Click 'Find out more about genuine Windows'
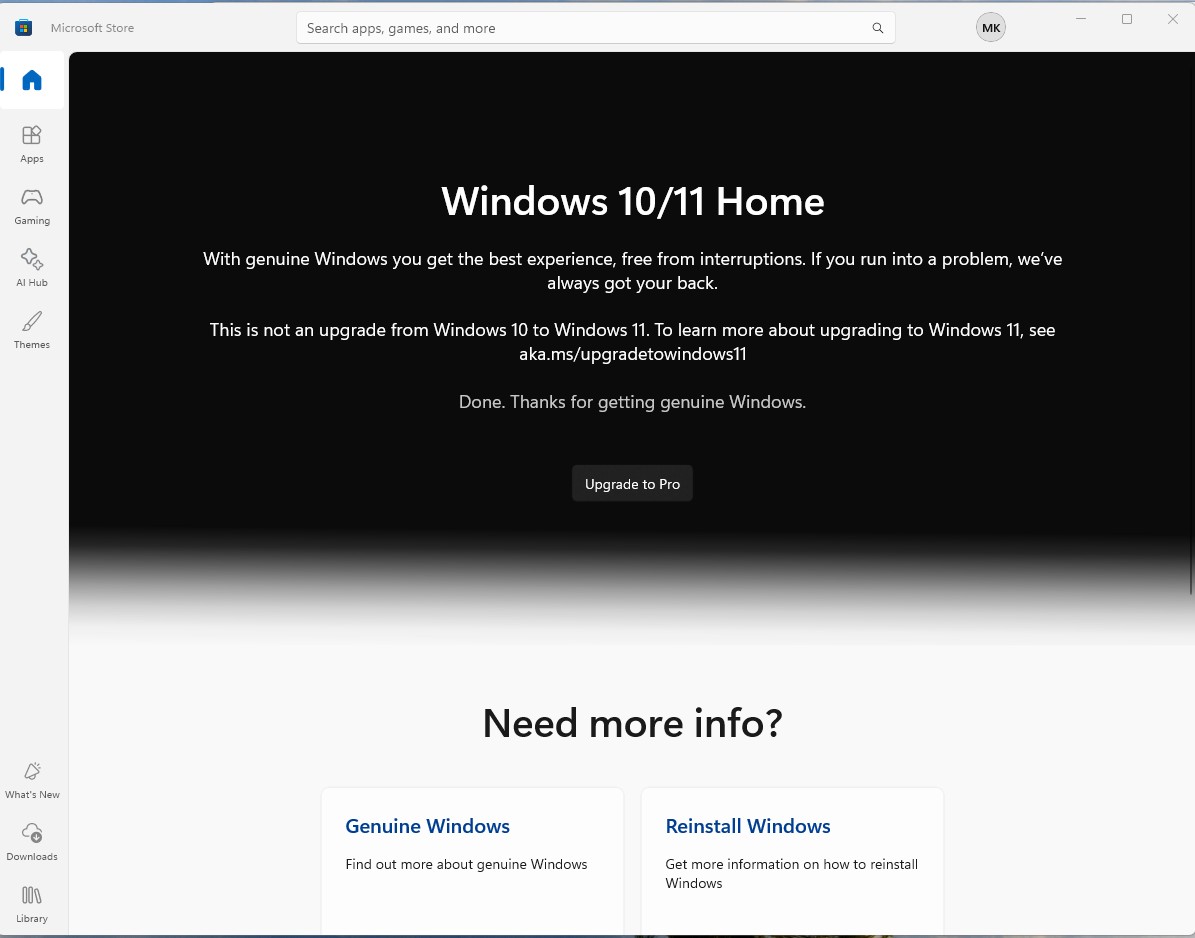The height and width of the screenshot is (938, 1195). [x=466, y=864]
